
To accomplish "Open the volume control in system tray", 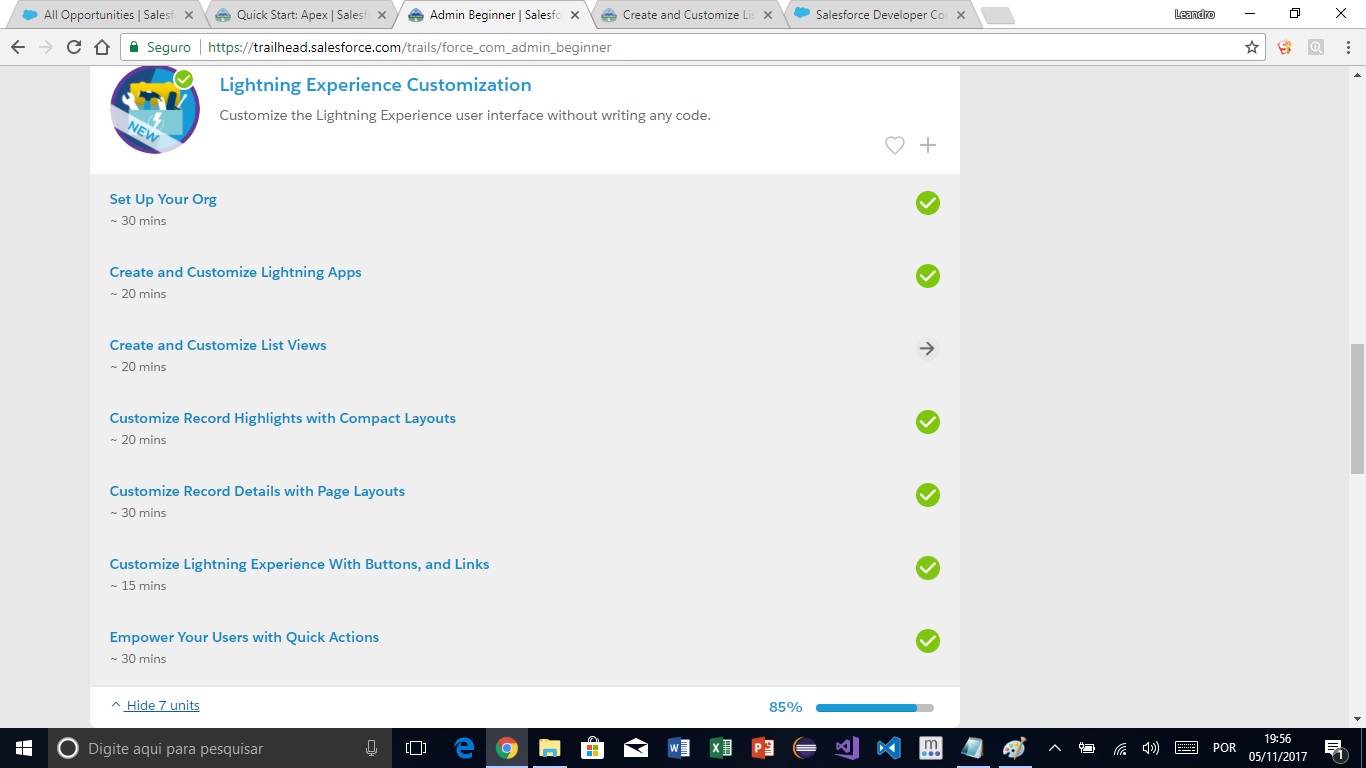I will pos(1151,748).
